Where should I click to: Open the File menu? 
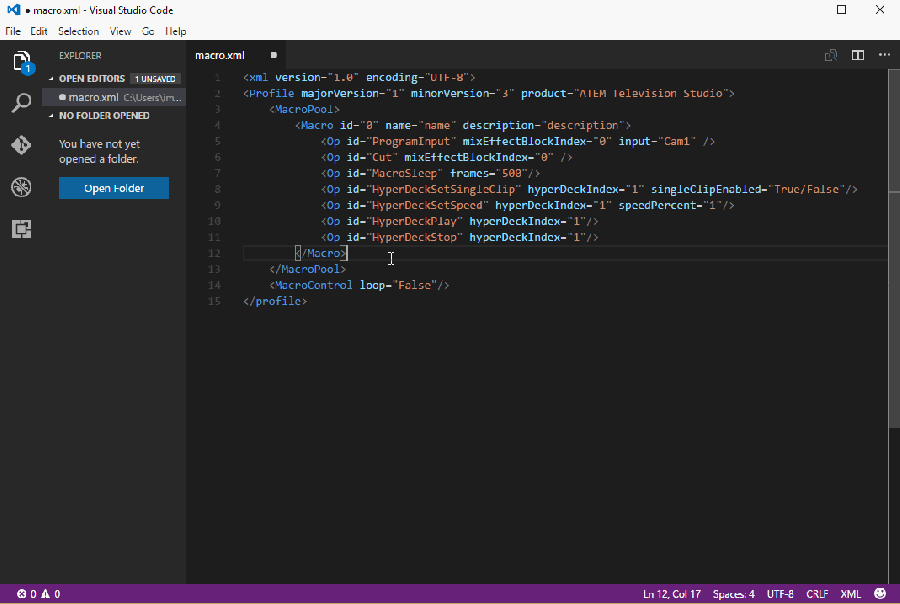click(x=13, y=31)
